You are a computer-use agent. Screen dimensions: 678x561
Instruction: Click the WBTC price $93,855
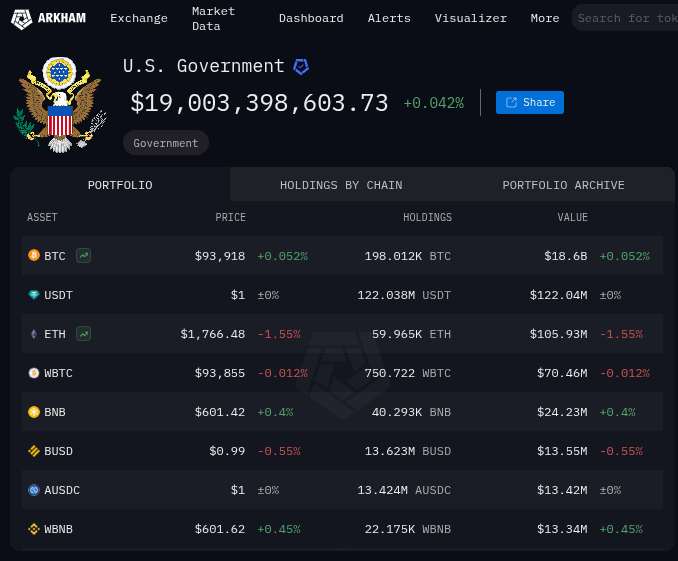tap(220, 373)
